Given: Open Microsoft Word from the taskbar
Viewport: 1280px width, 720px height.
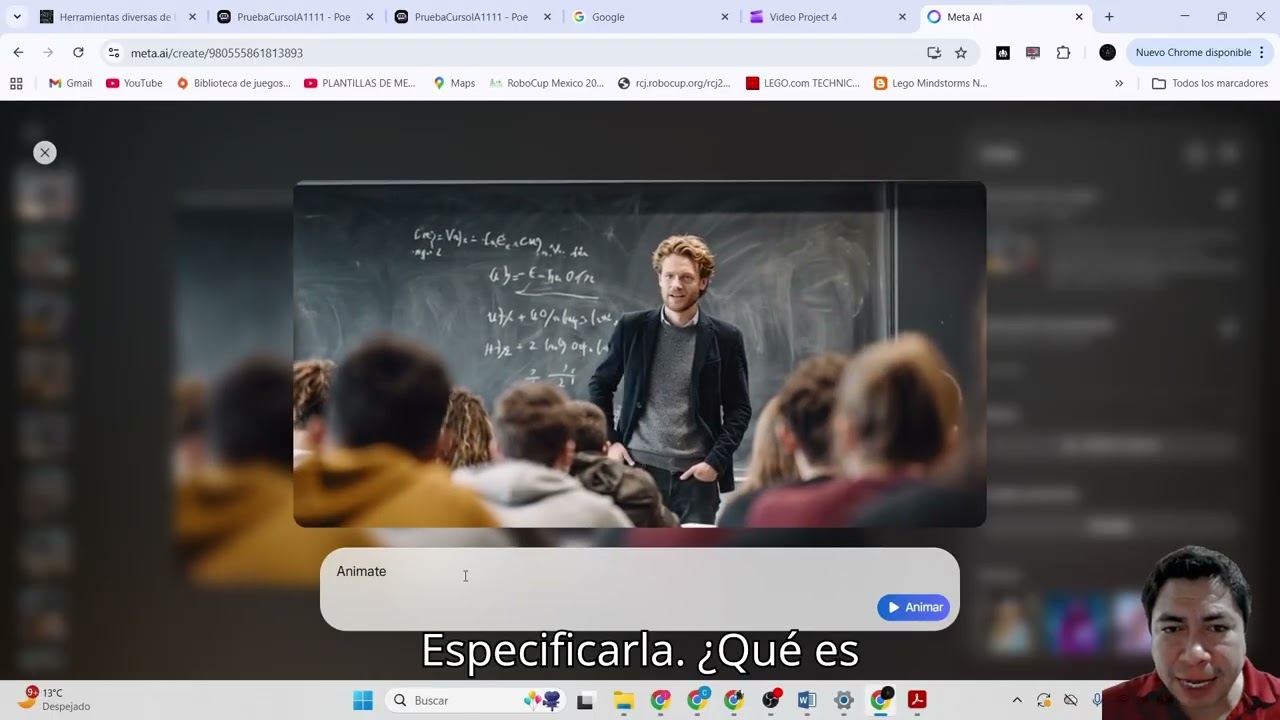Looking at the screenshot, I should click(807, 700).
